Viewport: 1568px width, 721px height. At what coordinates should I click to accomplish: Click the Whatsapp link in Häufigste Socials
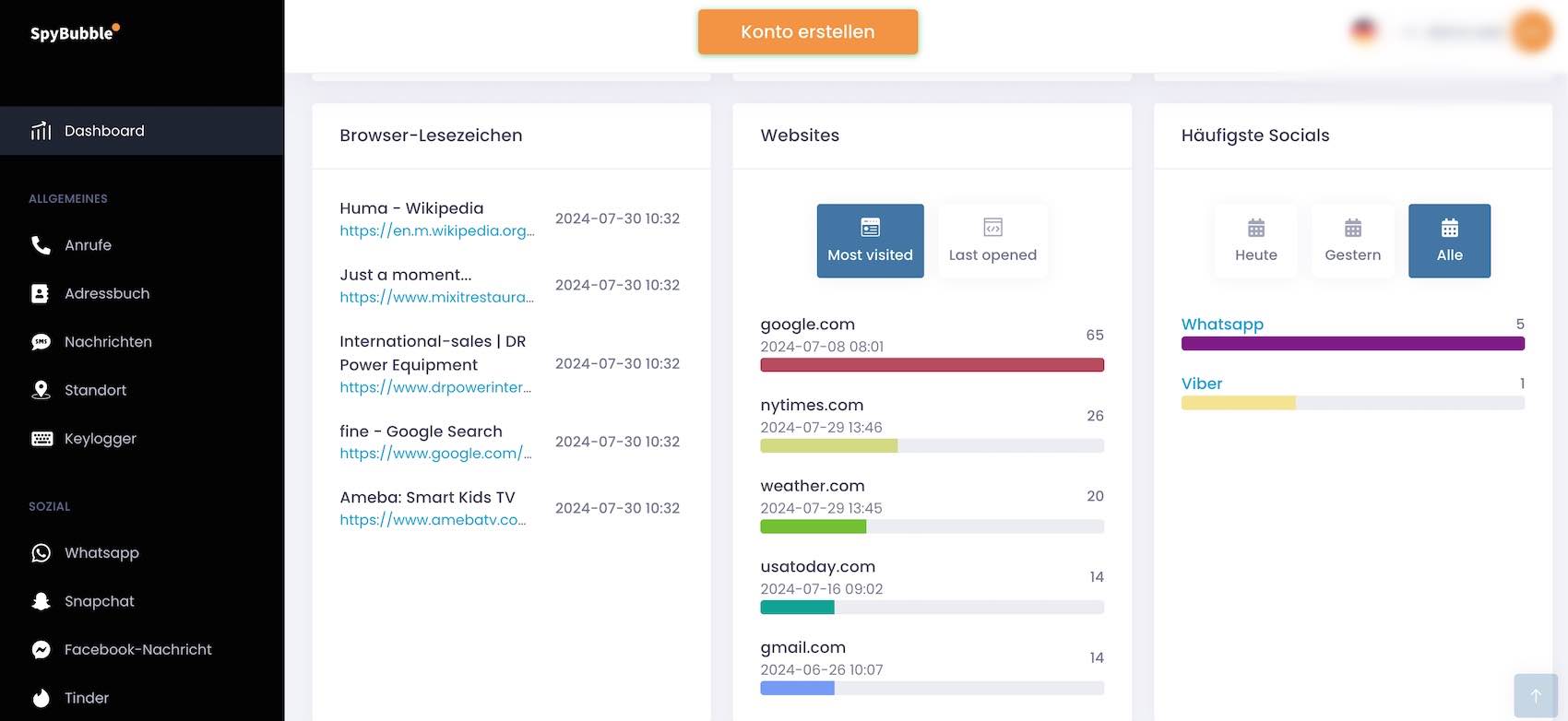tap(1222, 325)
